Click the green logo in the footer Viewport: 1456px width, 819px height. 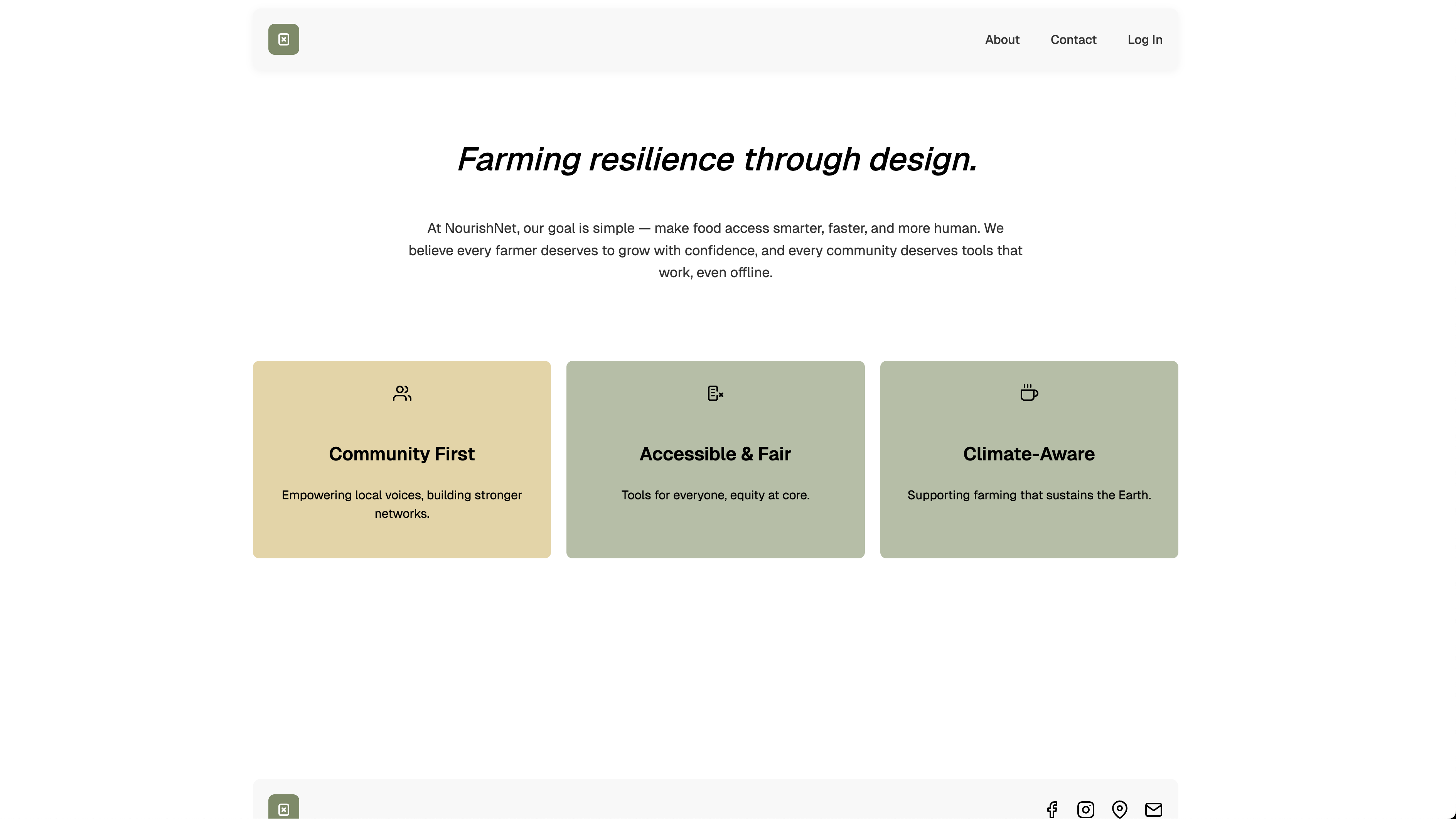pyautogui.click(x=283, y=808)
